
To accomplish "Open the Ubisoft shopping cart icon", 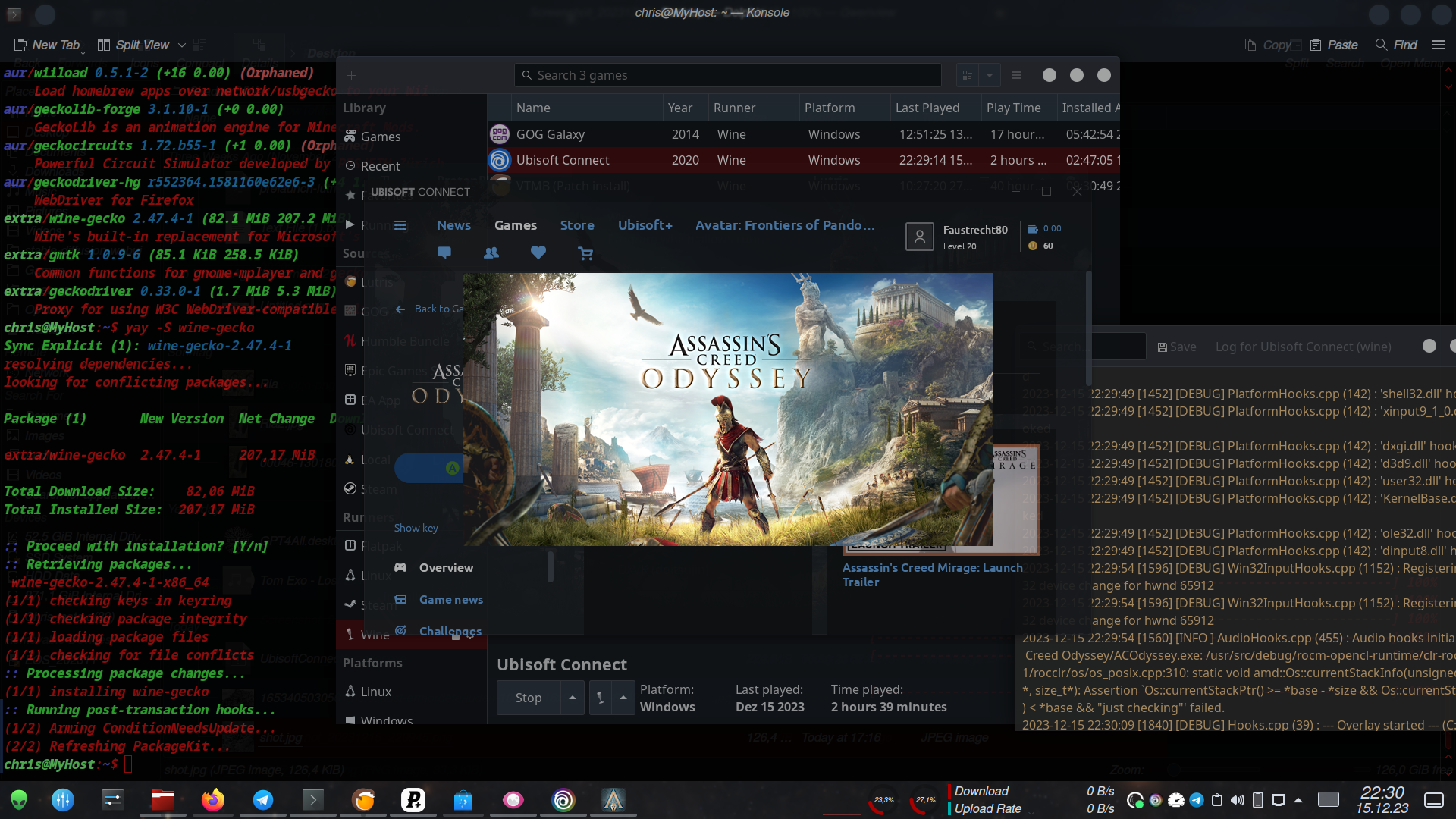I will click(585, 253).
